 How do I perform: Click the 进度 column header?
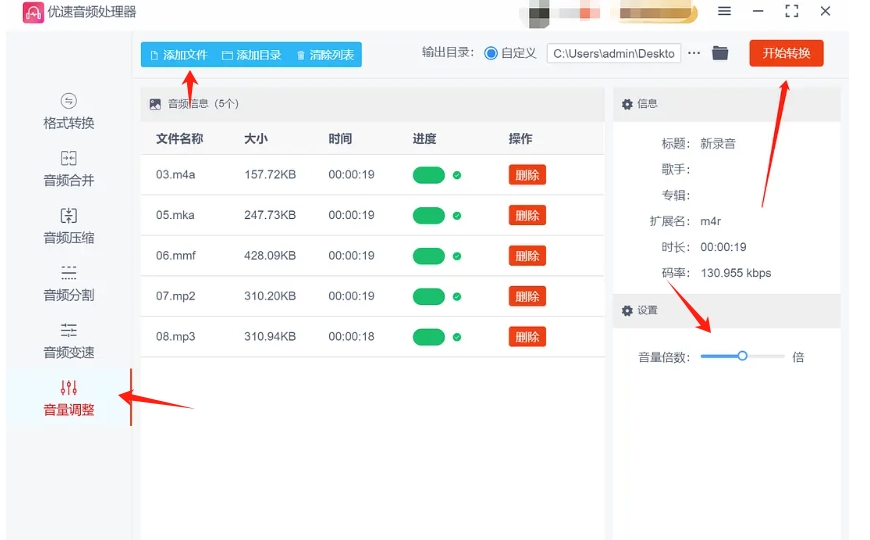(424, 138)
